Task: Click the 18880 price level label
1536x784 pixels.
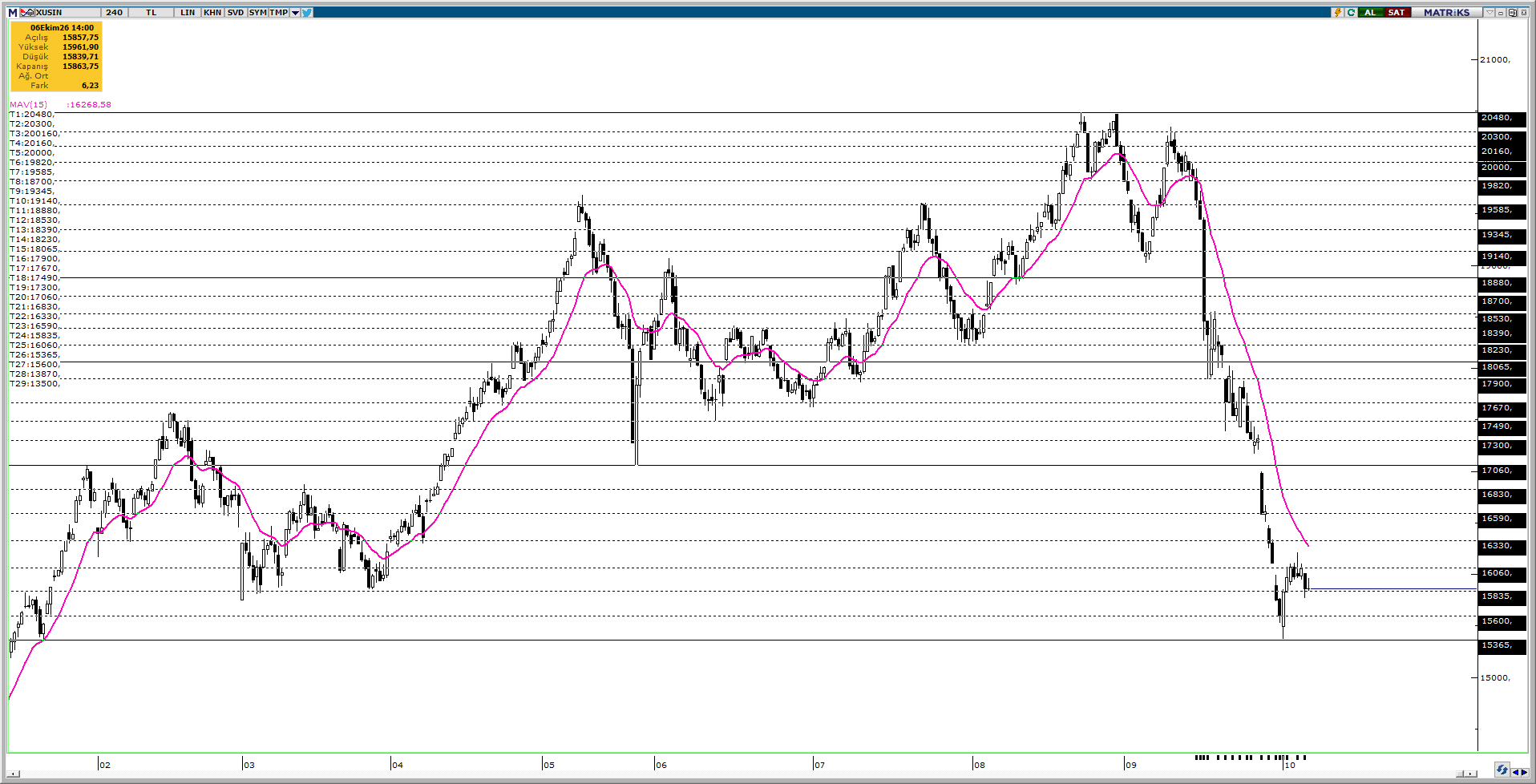Action: [1502, 283]
